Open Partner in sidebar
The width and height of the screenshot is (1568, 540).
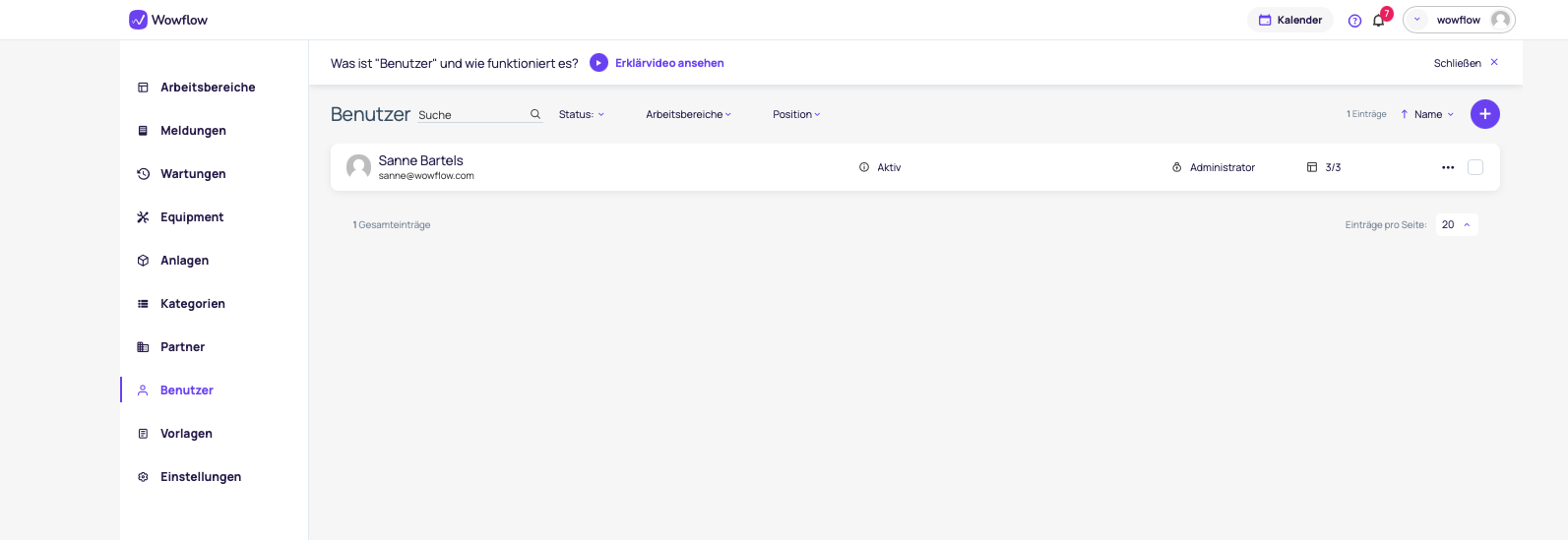tap(182, 347)
